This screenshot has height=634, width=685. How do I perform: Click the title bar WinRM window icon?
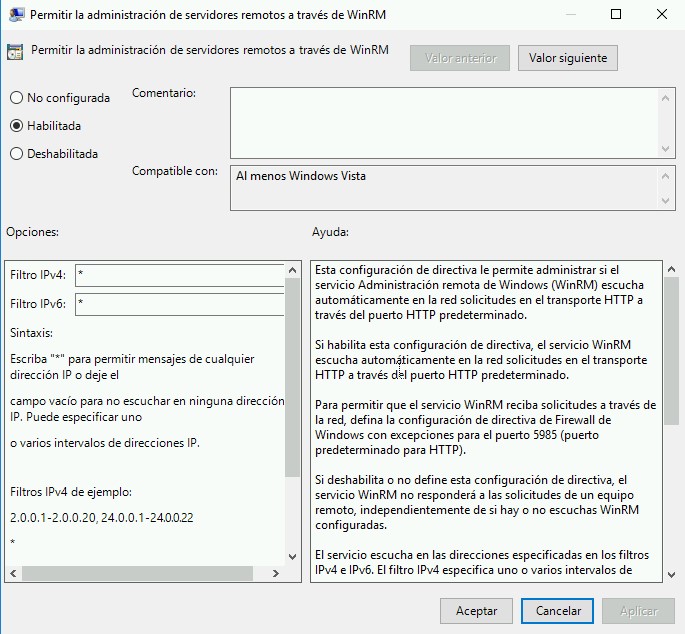17,14
